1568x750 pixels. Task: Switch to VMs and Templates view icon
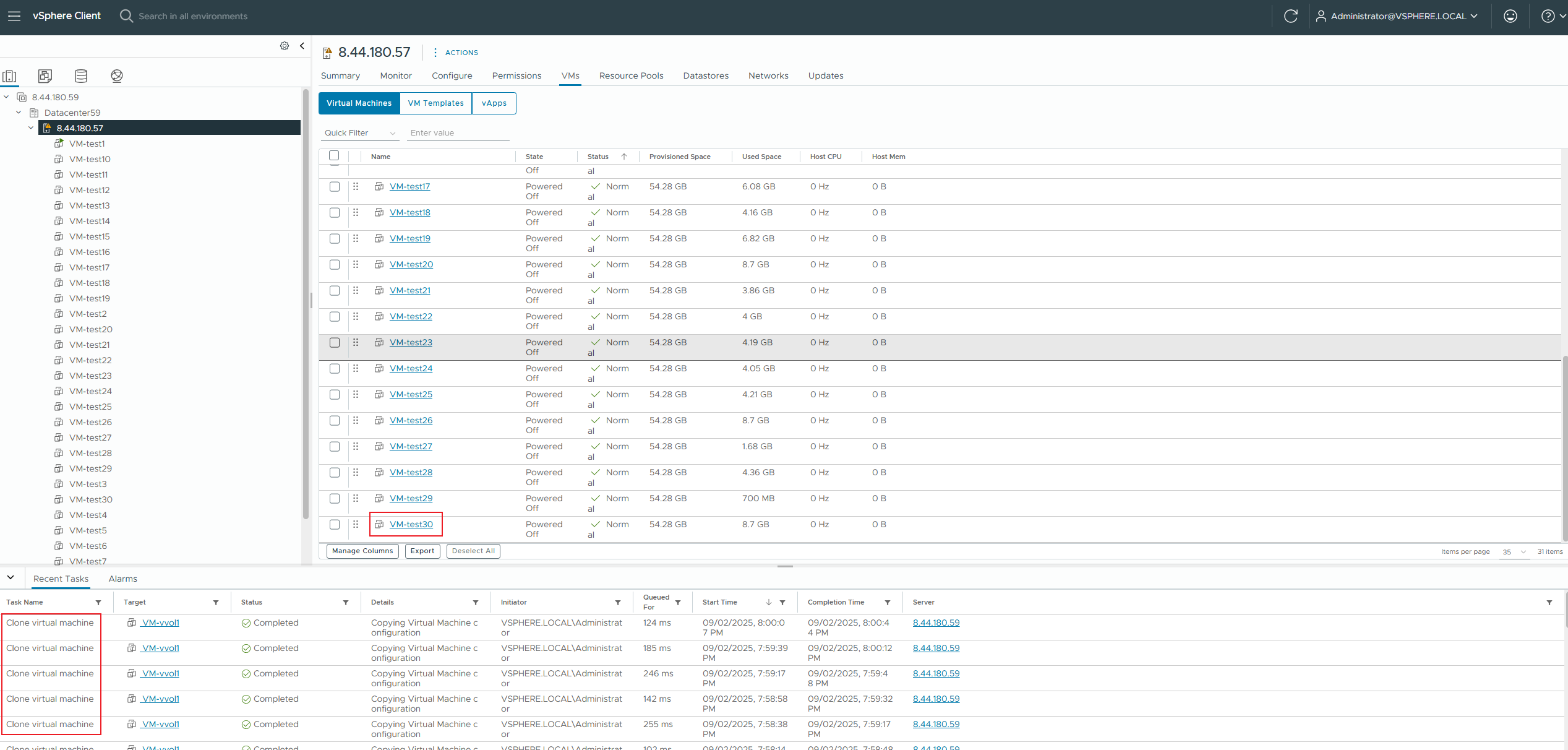[x=45, y=76]
